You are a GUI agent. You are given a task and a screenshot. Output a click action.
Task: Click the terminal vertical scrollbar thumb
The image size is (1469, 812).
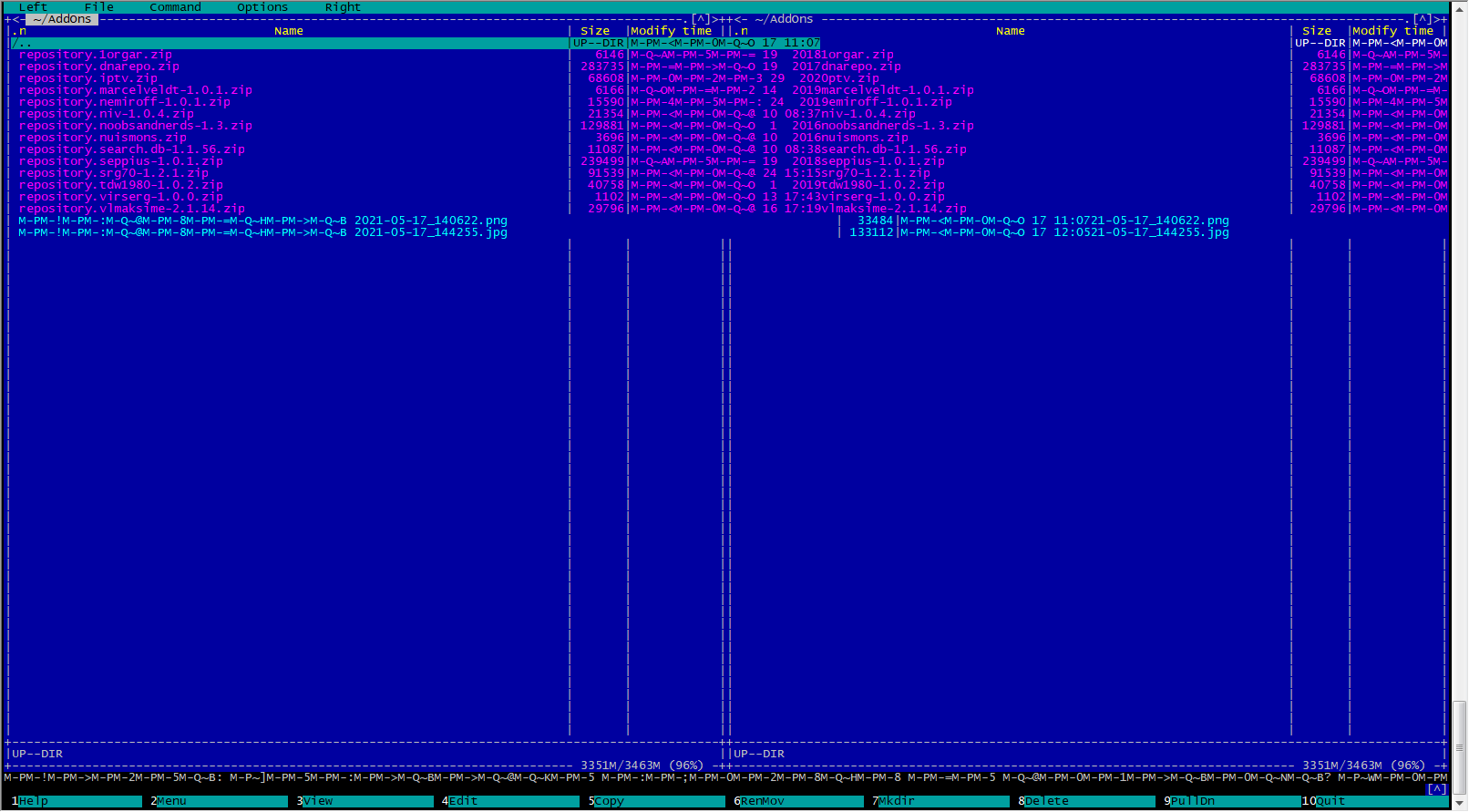pyautogui.click(x=1459, y=727)
